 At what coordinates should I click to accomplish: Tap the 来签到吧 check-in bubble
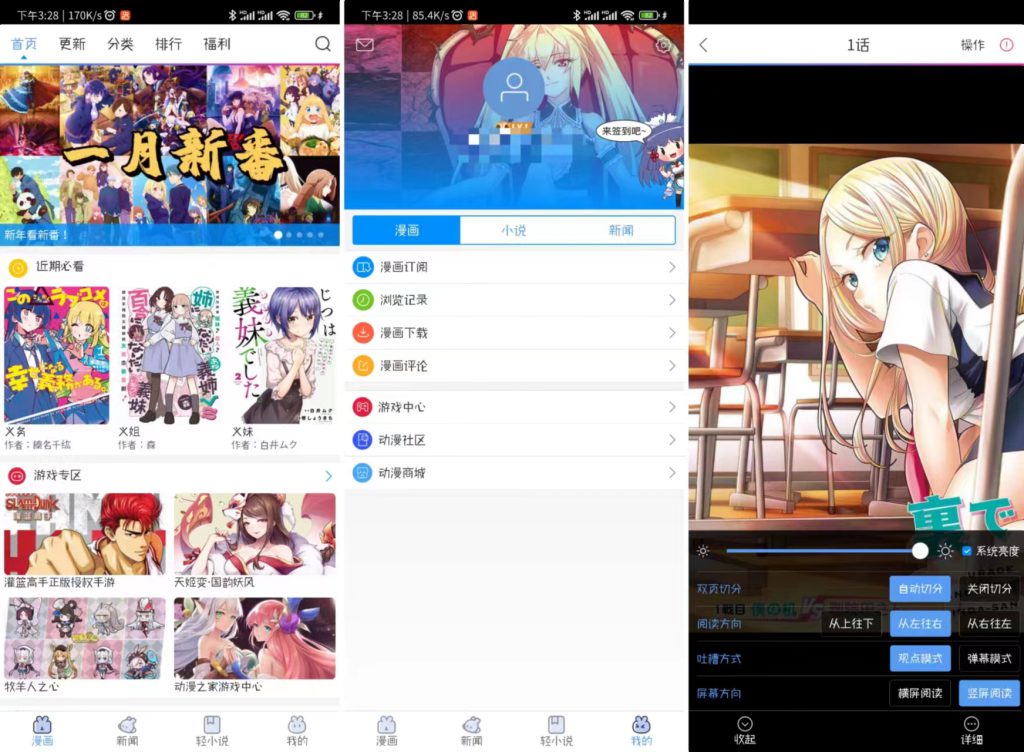(622, 131)
